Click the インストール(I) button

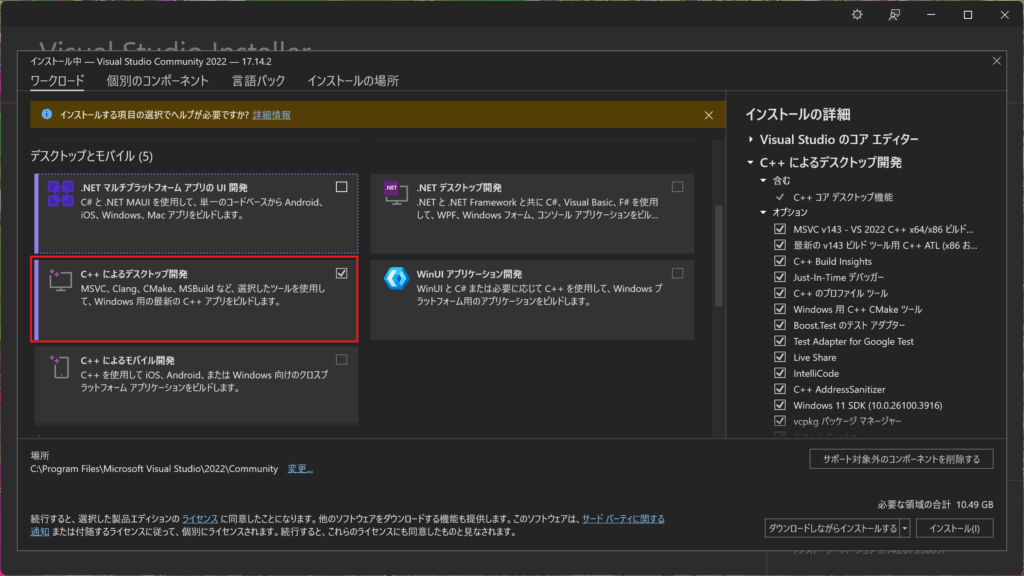(x=954, y=528)
